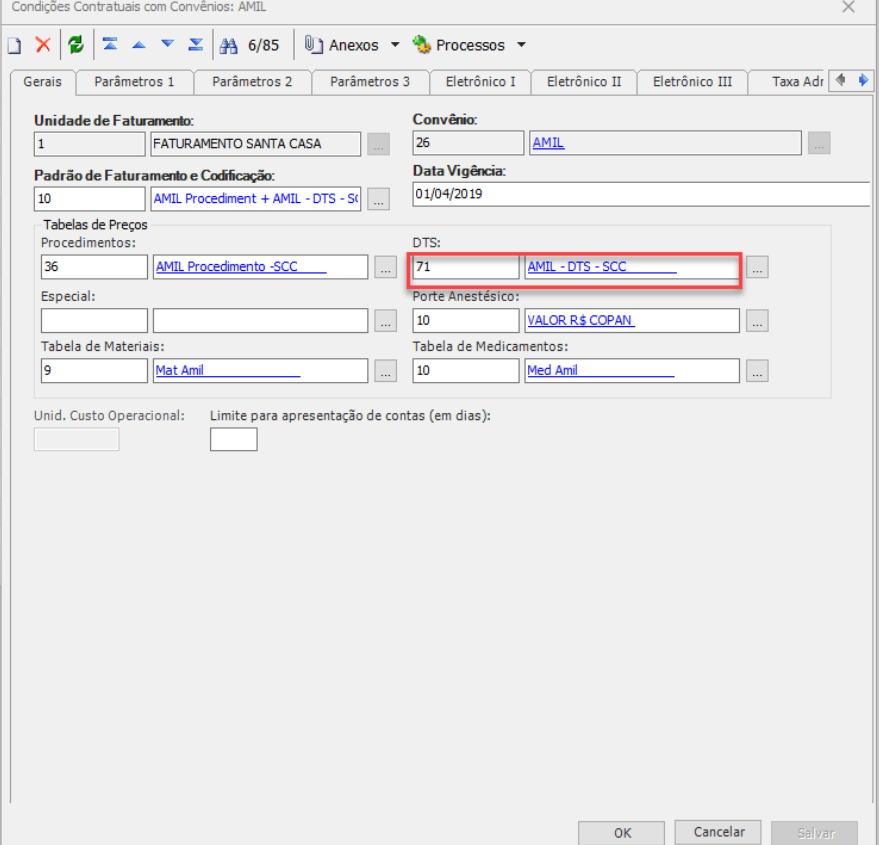The image size is (879, 845).
Task: Click the Anexos paperclip icon
Action: coord(313,44)
